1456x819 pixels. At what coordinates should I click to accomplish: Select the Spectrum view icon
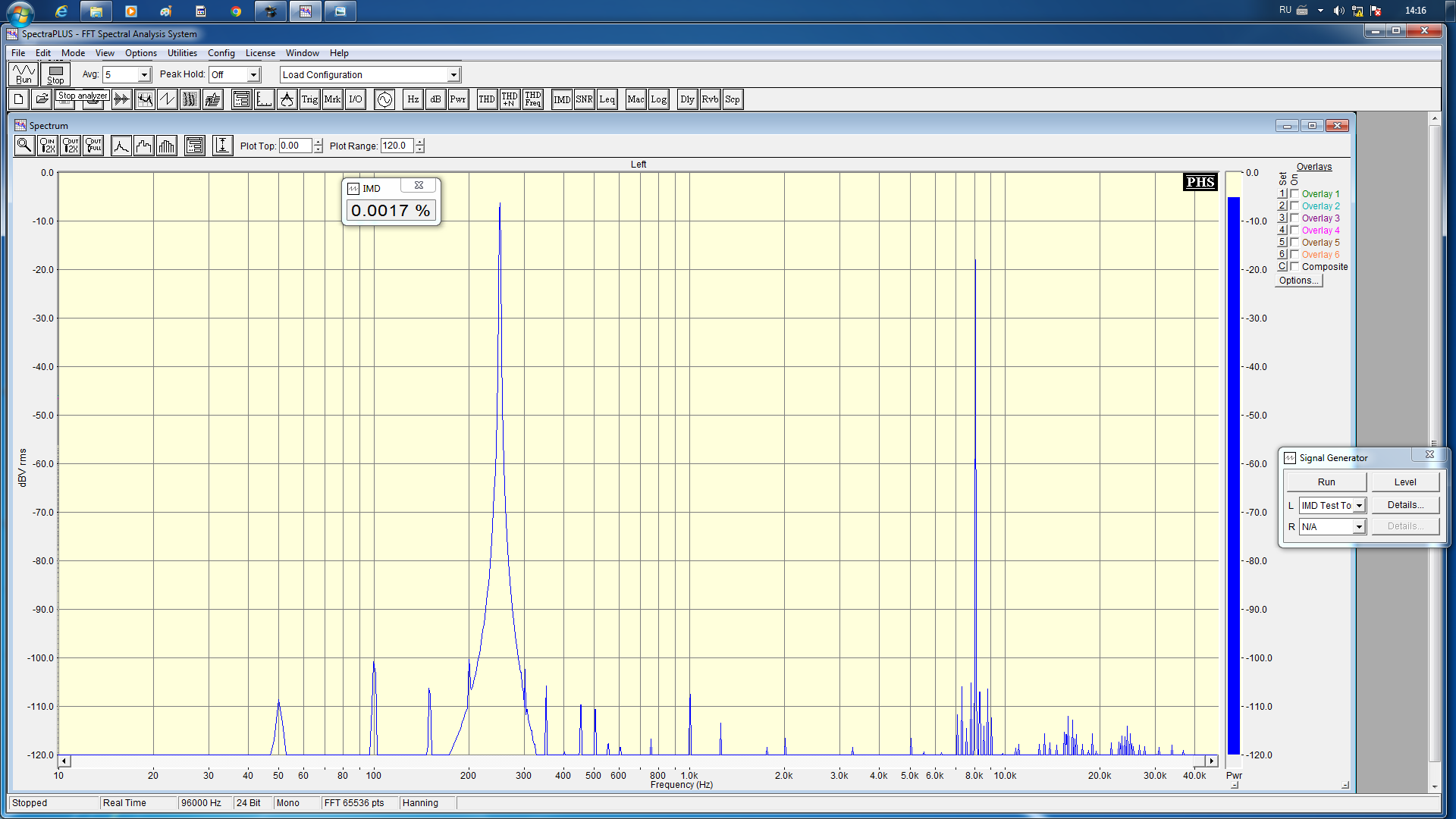(x=144, y=99)
